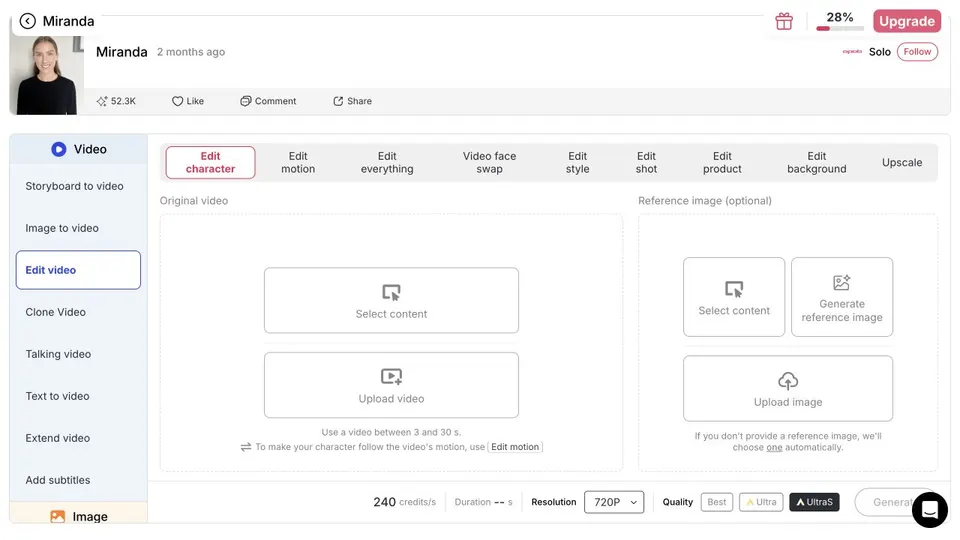The height and width of the screenshot is (540, 960).
Task: Like the Miranda post via heart icon
Action: pos(177,101)
